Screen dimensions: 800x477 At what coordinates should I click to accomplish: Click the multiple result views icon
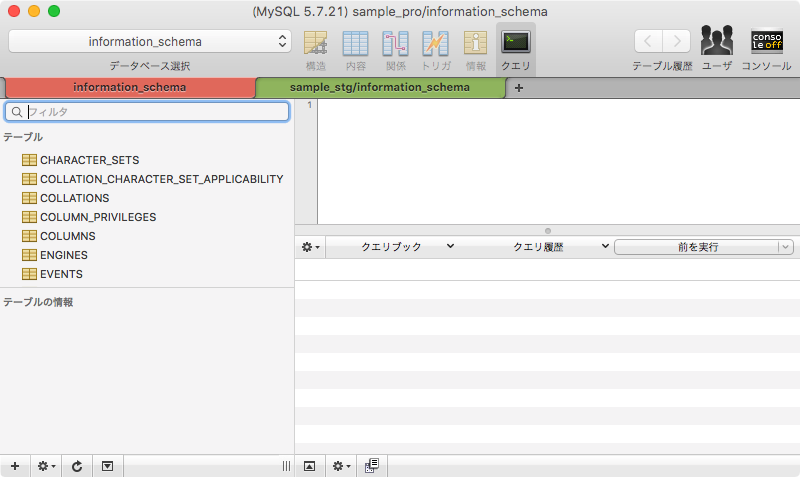click(x=372, y=466)
